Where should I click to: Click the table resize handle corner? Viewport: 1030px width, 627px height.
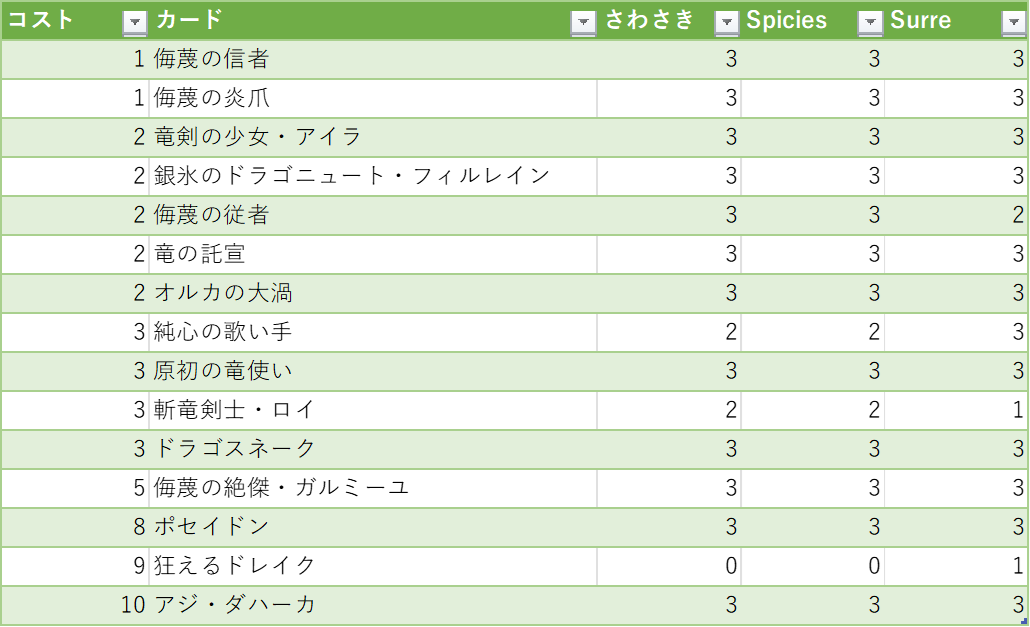tap(1023, 620)
